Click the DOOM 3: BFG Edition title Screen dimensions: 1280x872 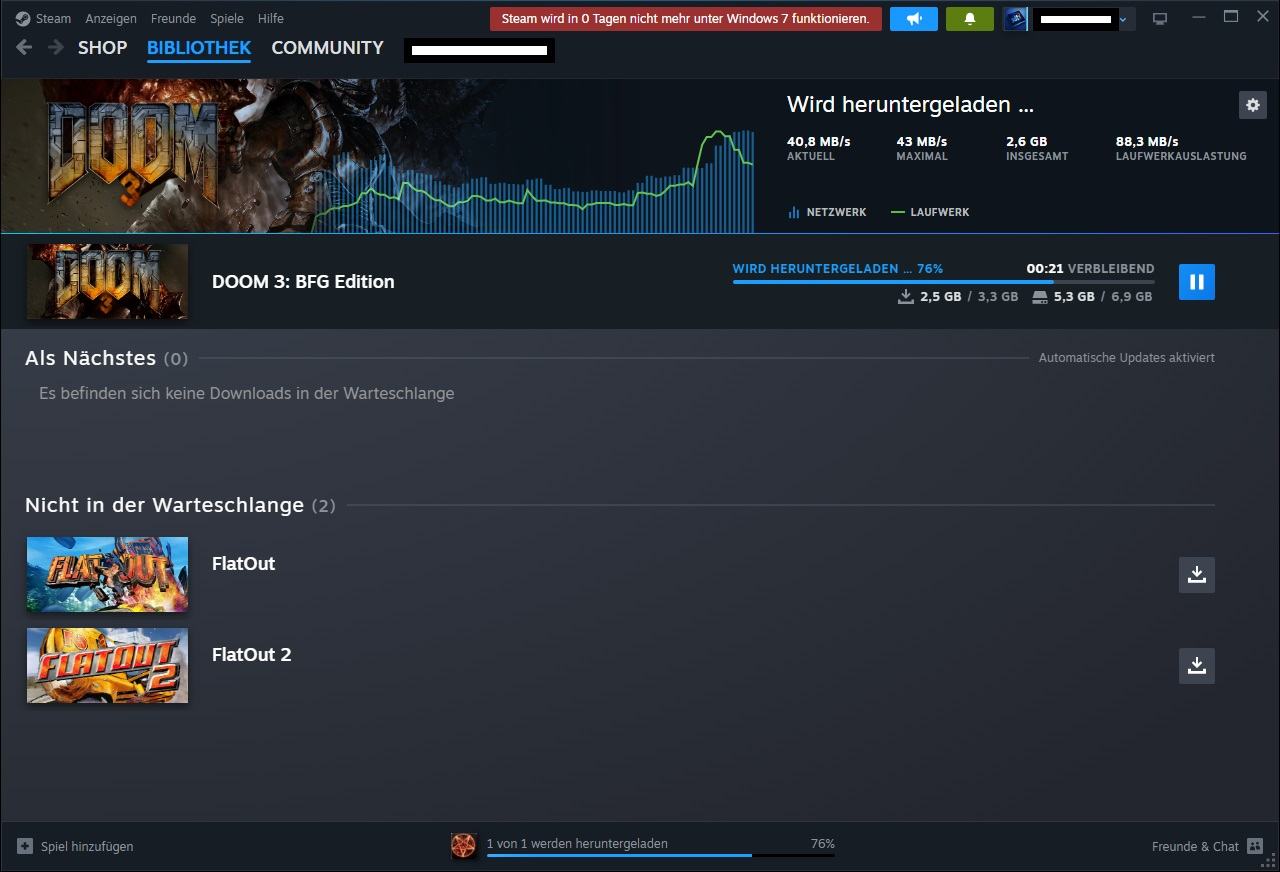303,282
